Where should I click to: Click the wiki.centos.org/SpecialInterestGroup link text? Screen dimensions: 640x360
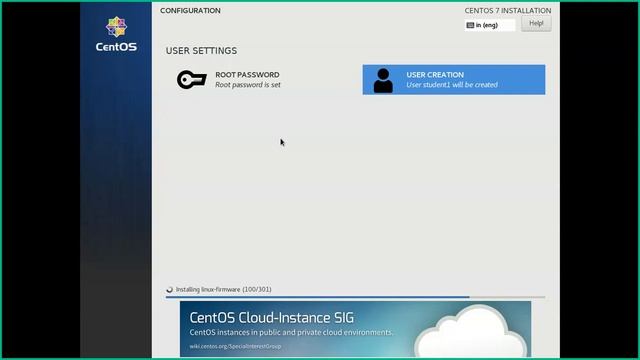pyautogui.click(x=235, y=346)
